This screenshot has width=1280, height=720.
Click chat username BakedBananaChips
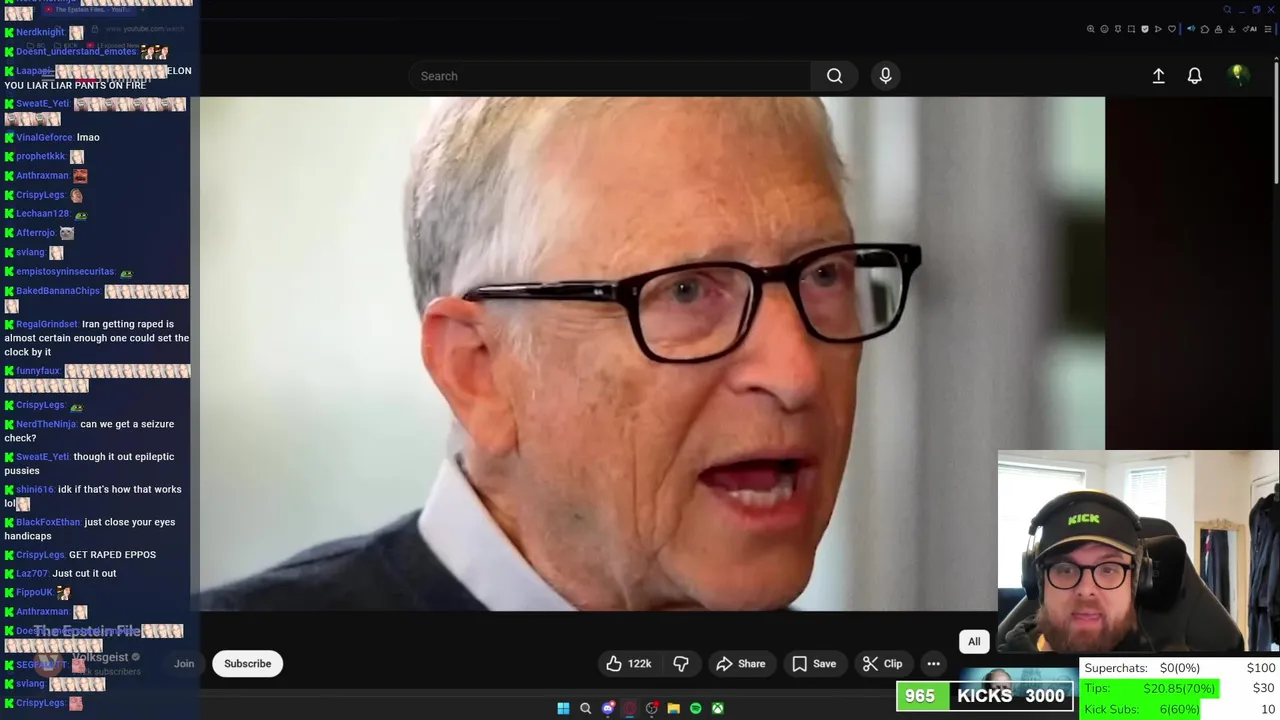point(58,291)
